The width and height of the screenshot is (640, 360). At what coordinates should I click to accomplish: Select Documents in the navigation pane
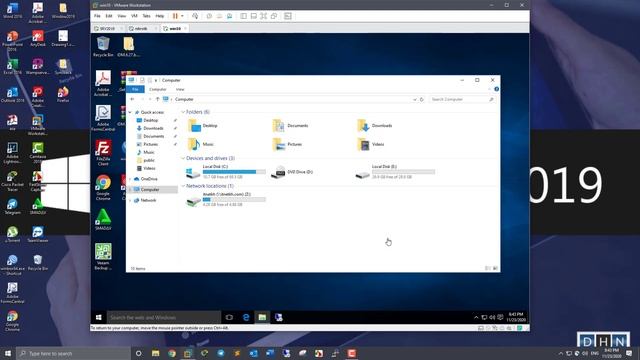click(x=153, y=136)
